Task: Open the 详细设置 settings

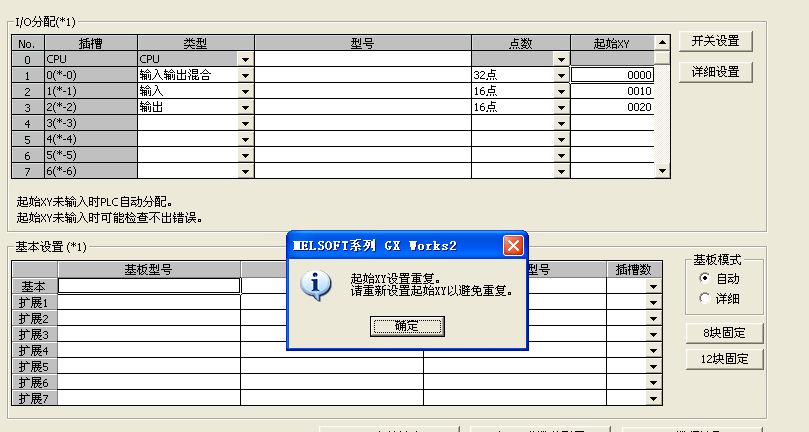Action: [x=715, y=72]
